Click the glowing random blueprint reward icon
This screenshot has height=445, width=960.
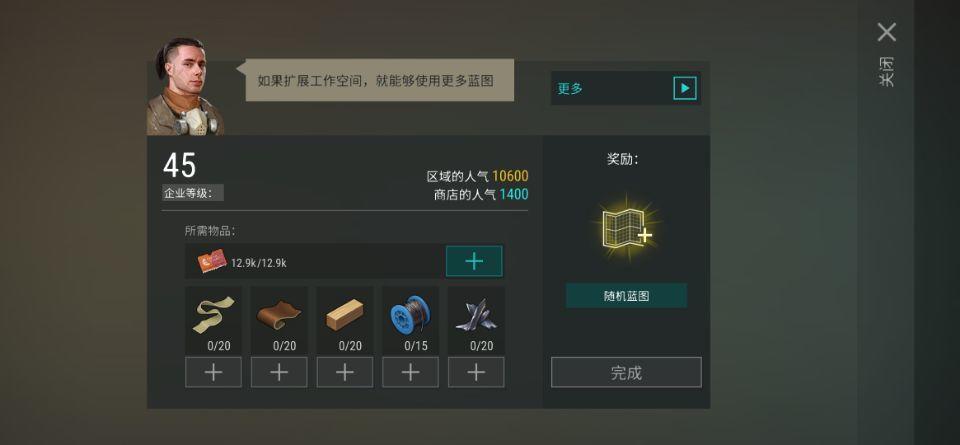click(x=626, y=228)
